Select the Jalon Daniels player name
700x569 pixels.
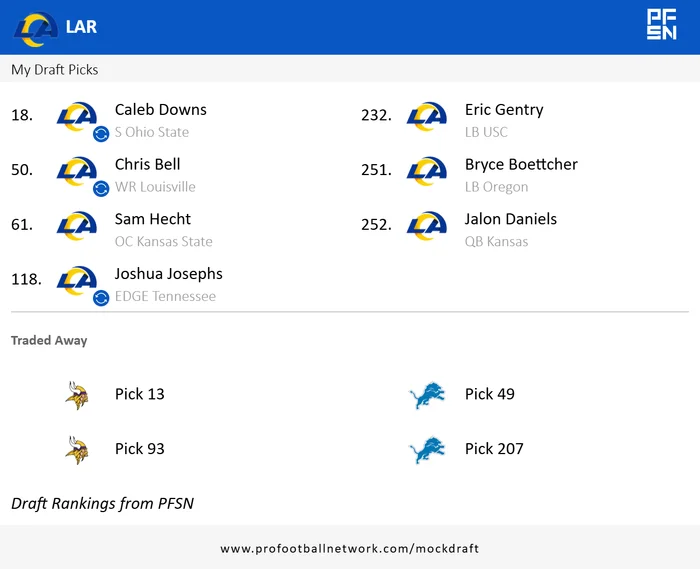point(511,219)
